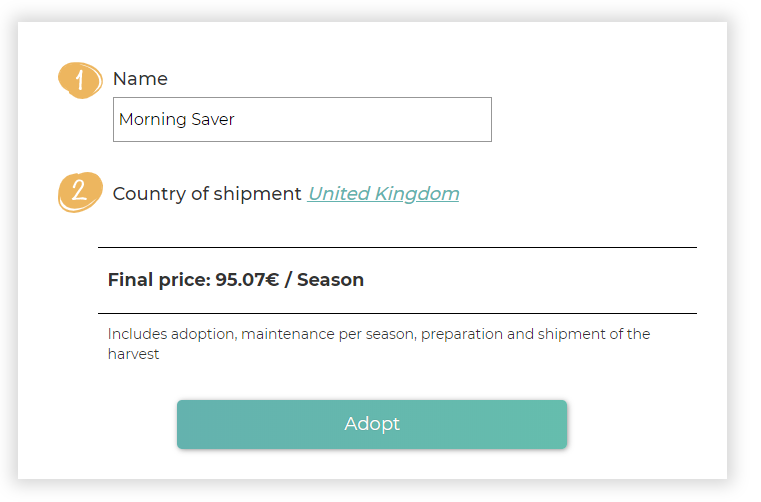The image size is (761, 502).
Task: Click the Includes adoption description text
Action: click(x=379, y=344)
